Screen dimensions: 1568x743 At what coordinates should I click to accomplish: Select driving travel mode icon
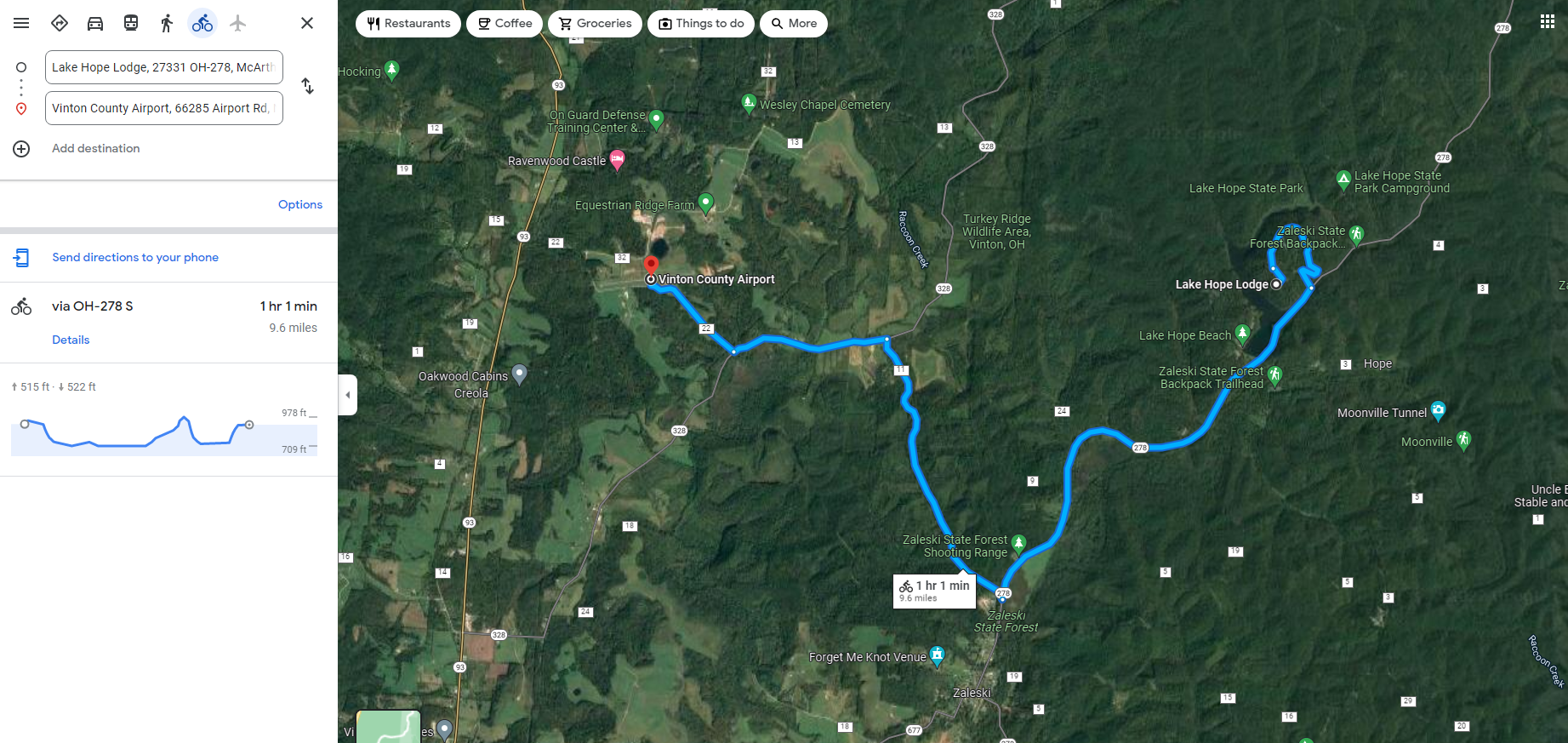[x=95, y=23]
